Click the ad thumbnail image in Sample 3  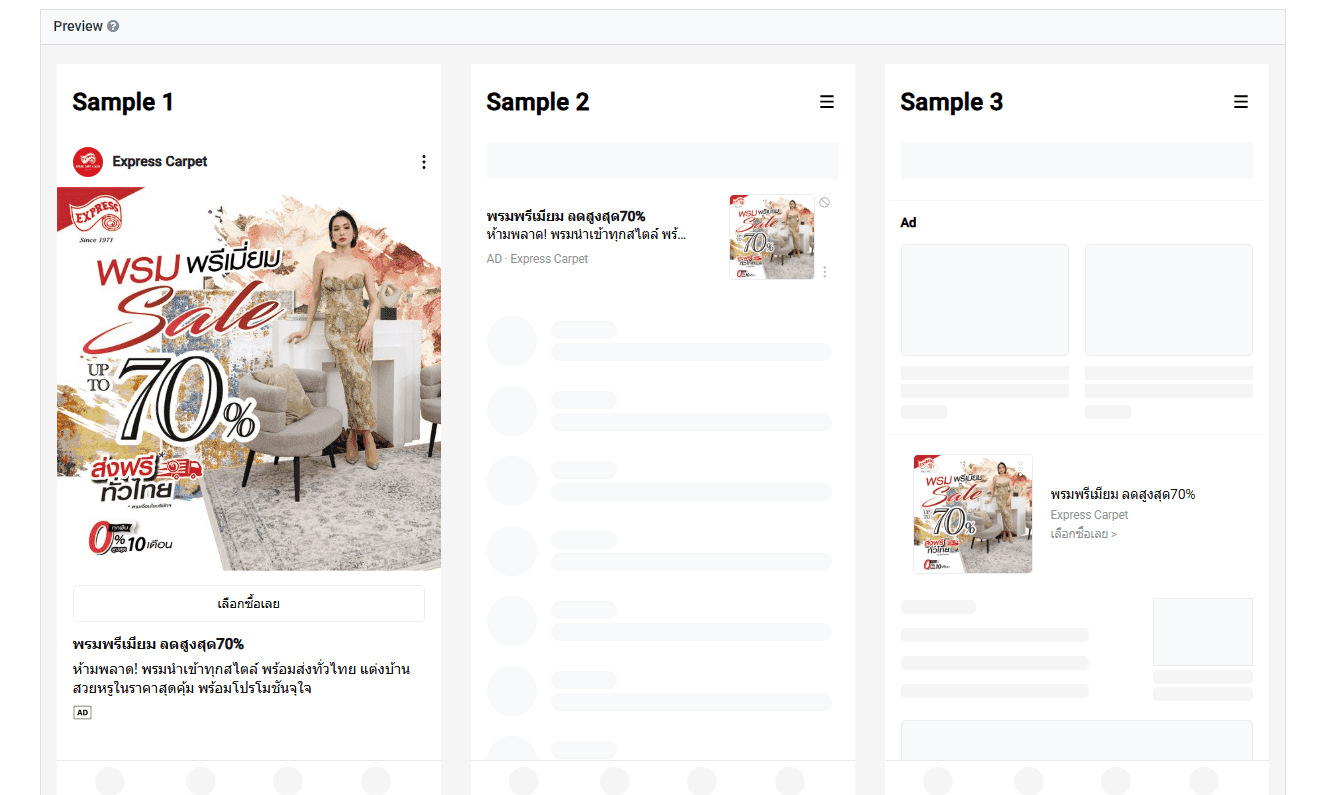(x=973, y=514)
